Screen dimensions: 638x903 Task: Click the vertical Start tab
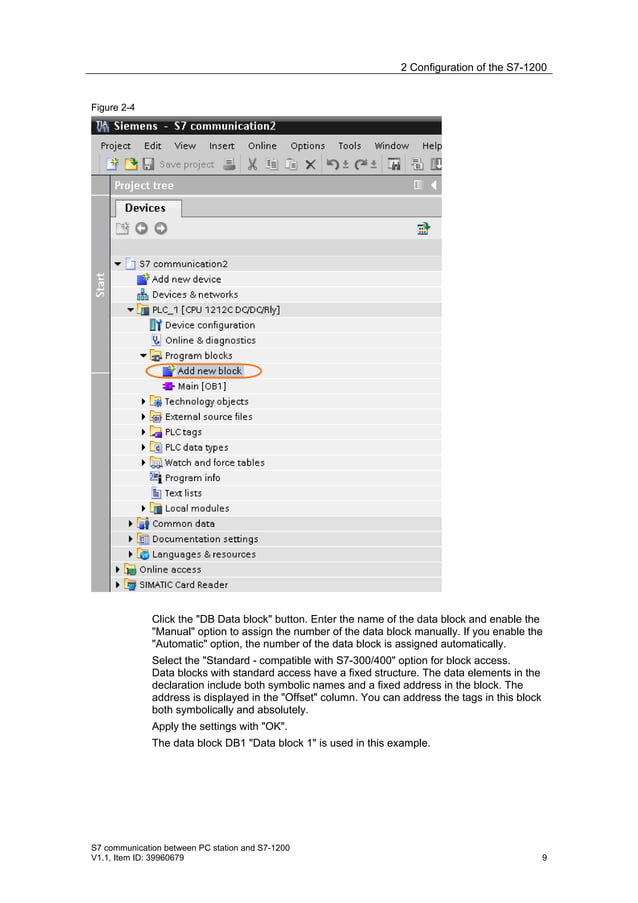(x=100, y=285)
